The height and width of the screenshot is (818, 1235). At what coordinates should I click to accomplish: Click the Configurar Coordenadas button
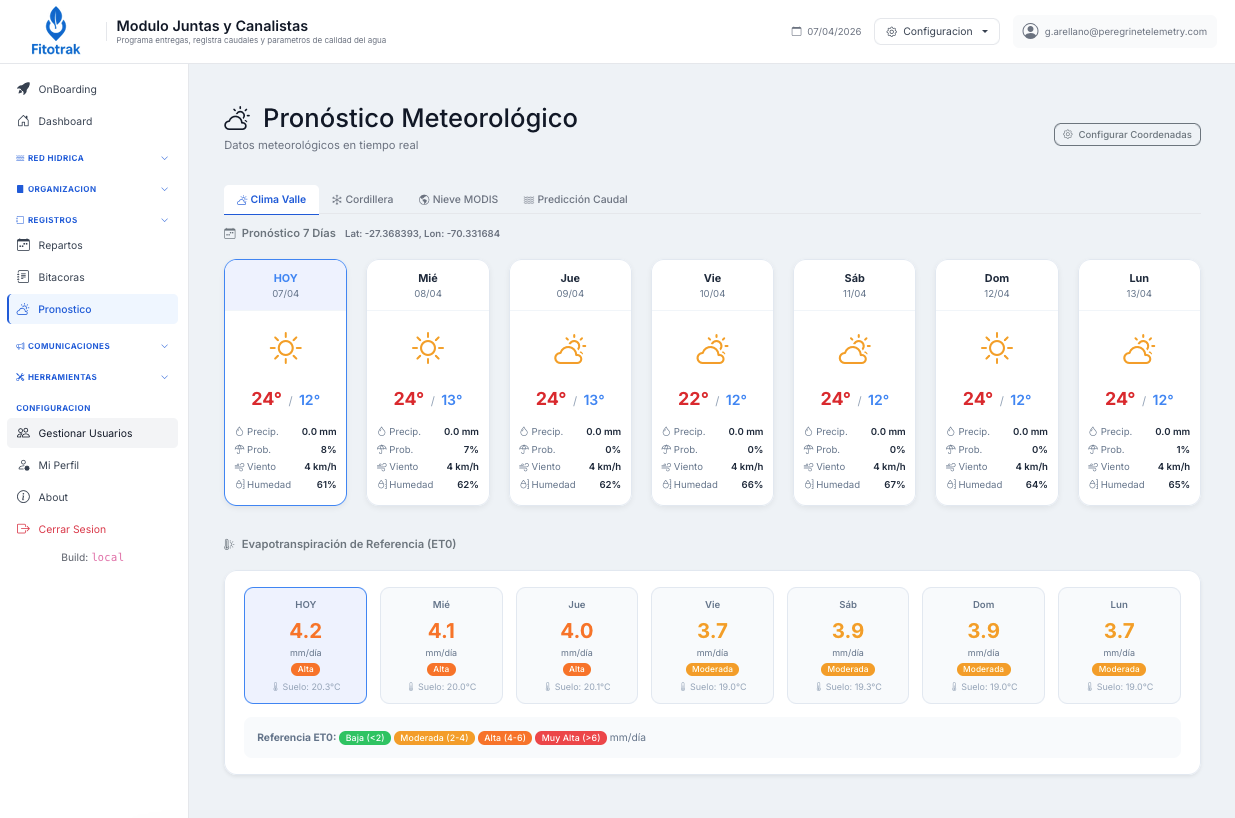[1127, 134]
